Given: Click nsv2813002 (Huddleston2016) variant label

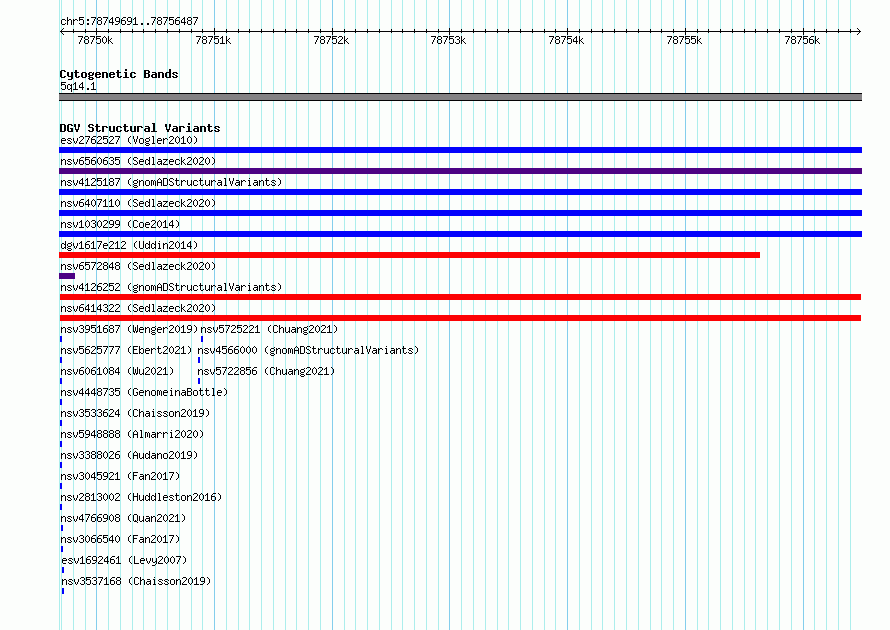Looking at the screenshot, I should click(x=141, y=497).
